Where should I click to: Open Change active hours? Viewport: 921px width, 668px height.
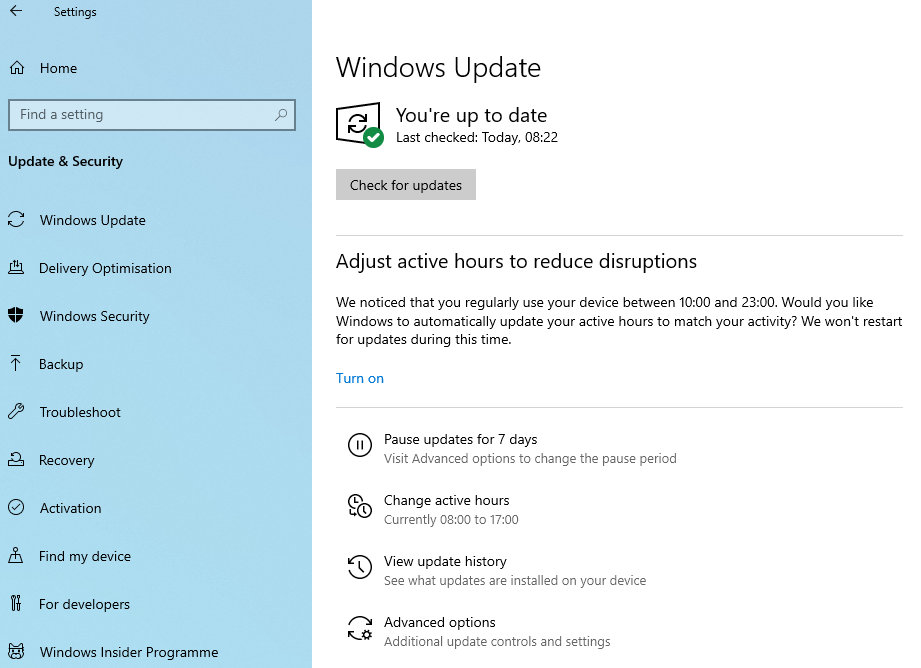tap(446, 500)
